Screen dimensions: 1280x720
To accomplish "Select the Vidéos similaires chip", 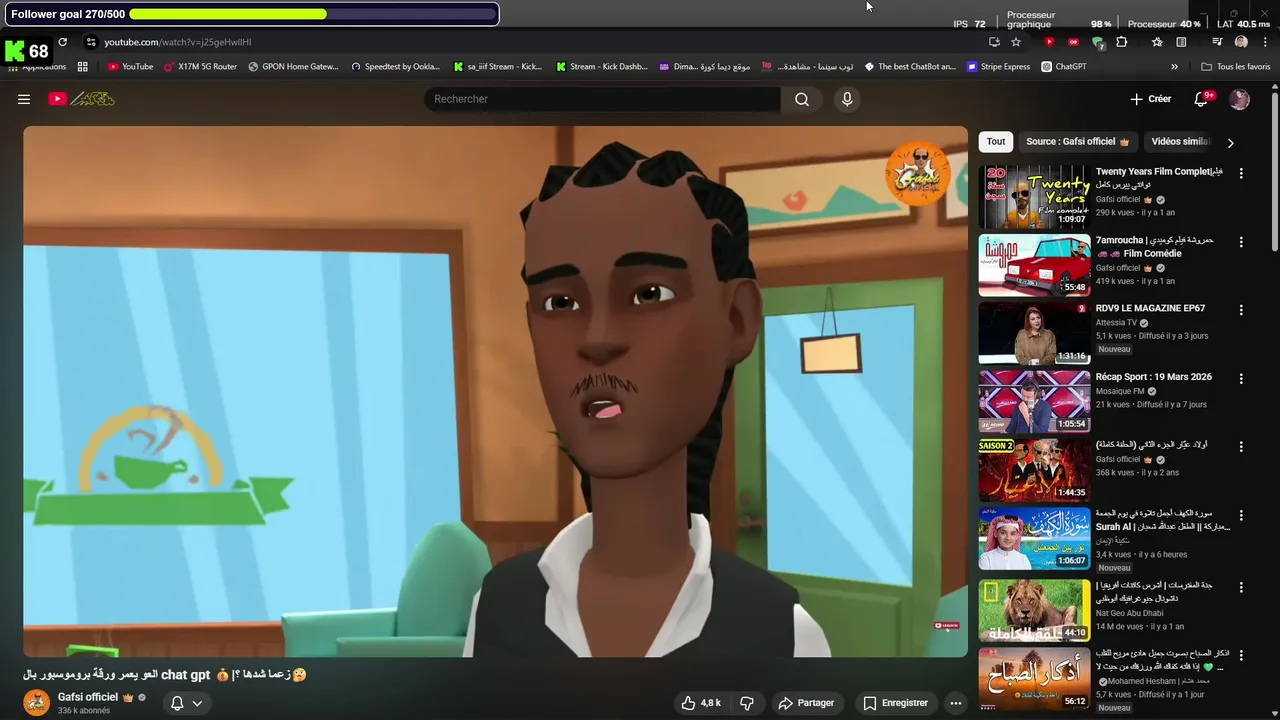I will [1180, 142].
